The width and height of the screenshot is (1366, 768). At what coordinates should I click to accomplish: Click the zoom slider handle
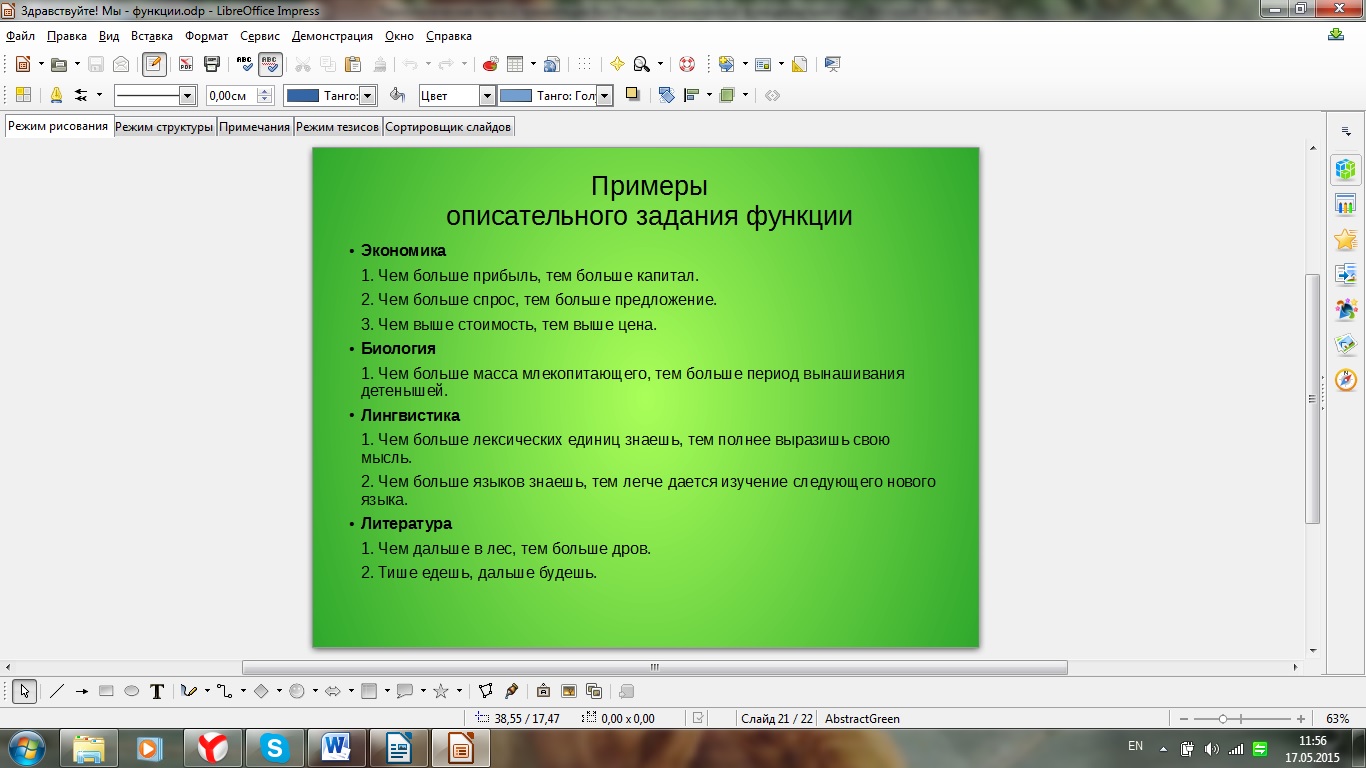[x=1223, y=719]
